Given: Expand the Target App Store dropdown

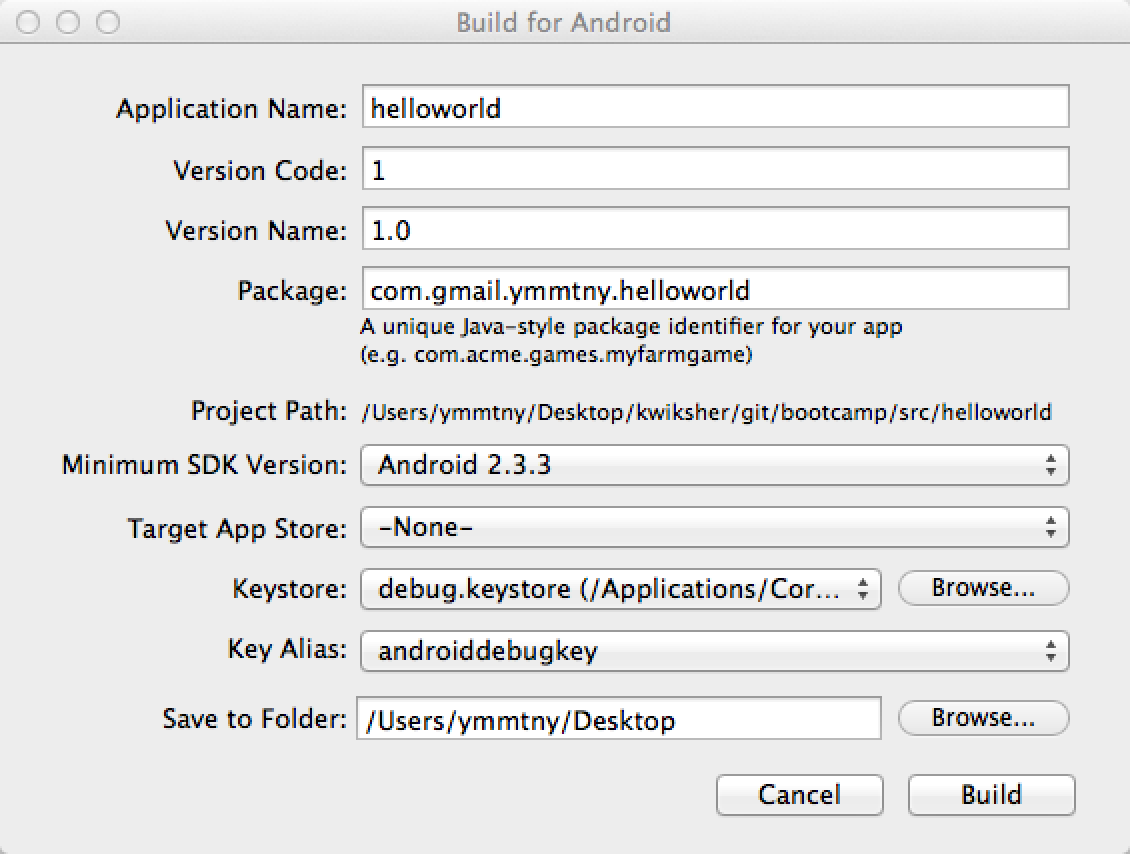Looking at the screenshot, I should [x=714, y=527].
